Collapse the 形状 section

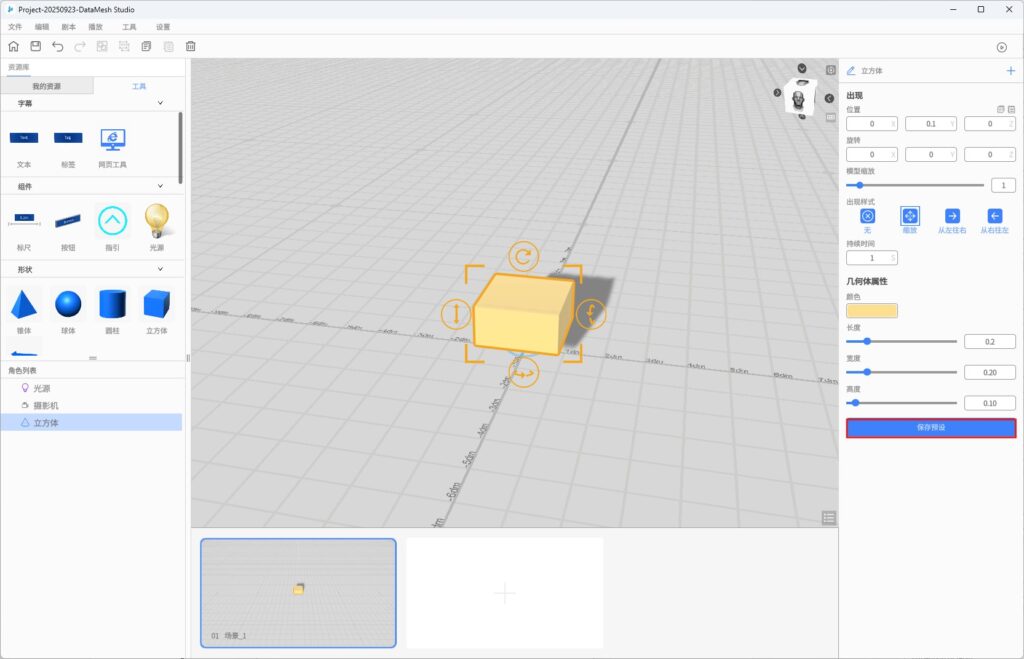click(160, 269)
